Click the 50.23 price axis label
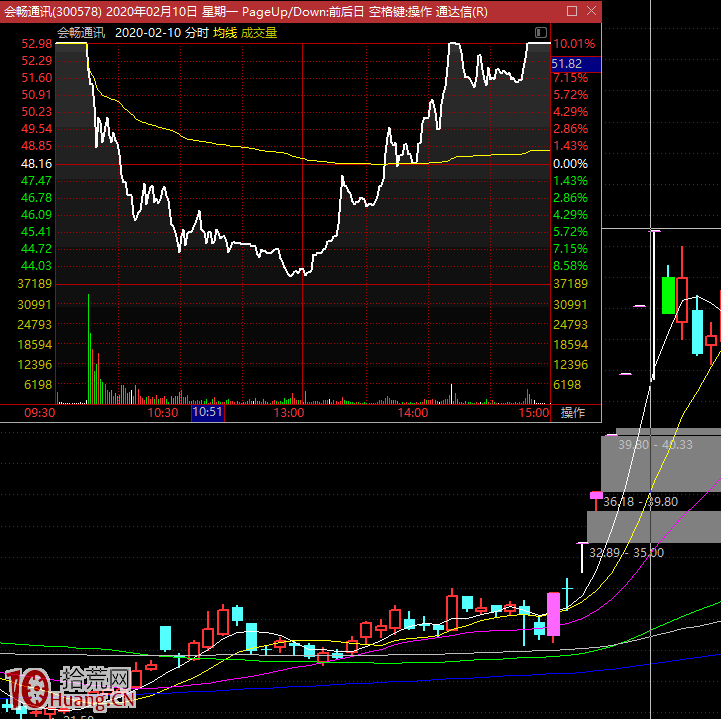Viewport: 721px width, 719px height. pos(37,112)
